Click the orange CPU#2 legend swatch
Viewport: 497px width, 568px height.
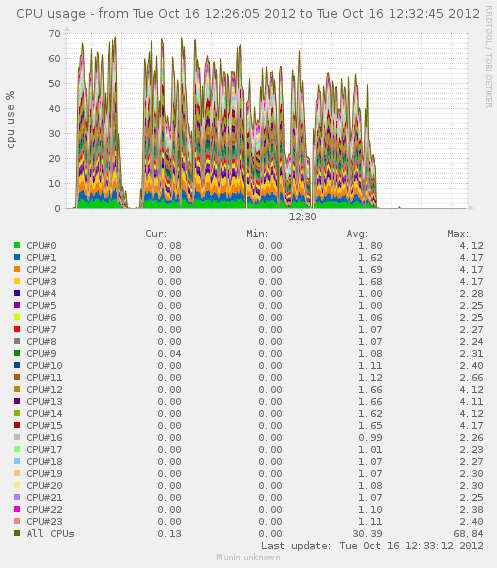point(17,269)
